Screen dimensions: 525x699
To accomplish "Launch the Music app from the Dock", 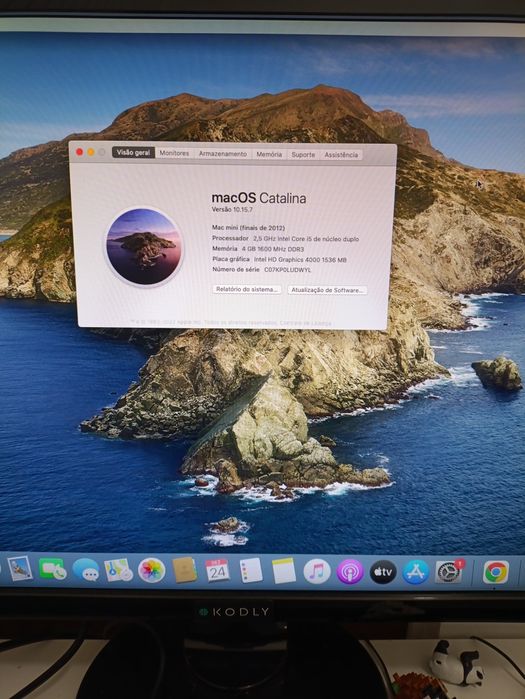I will click(317, 572).
